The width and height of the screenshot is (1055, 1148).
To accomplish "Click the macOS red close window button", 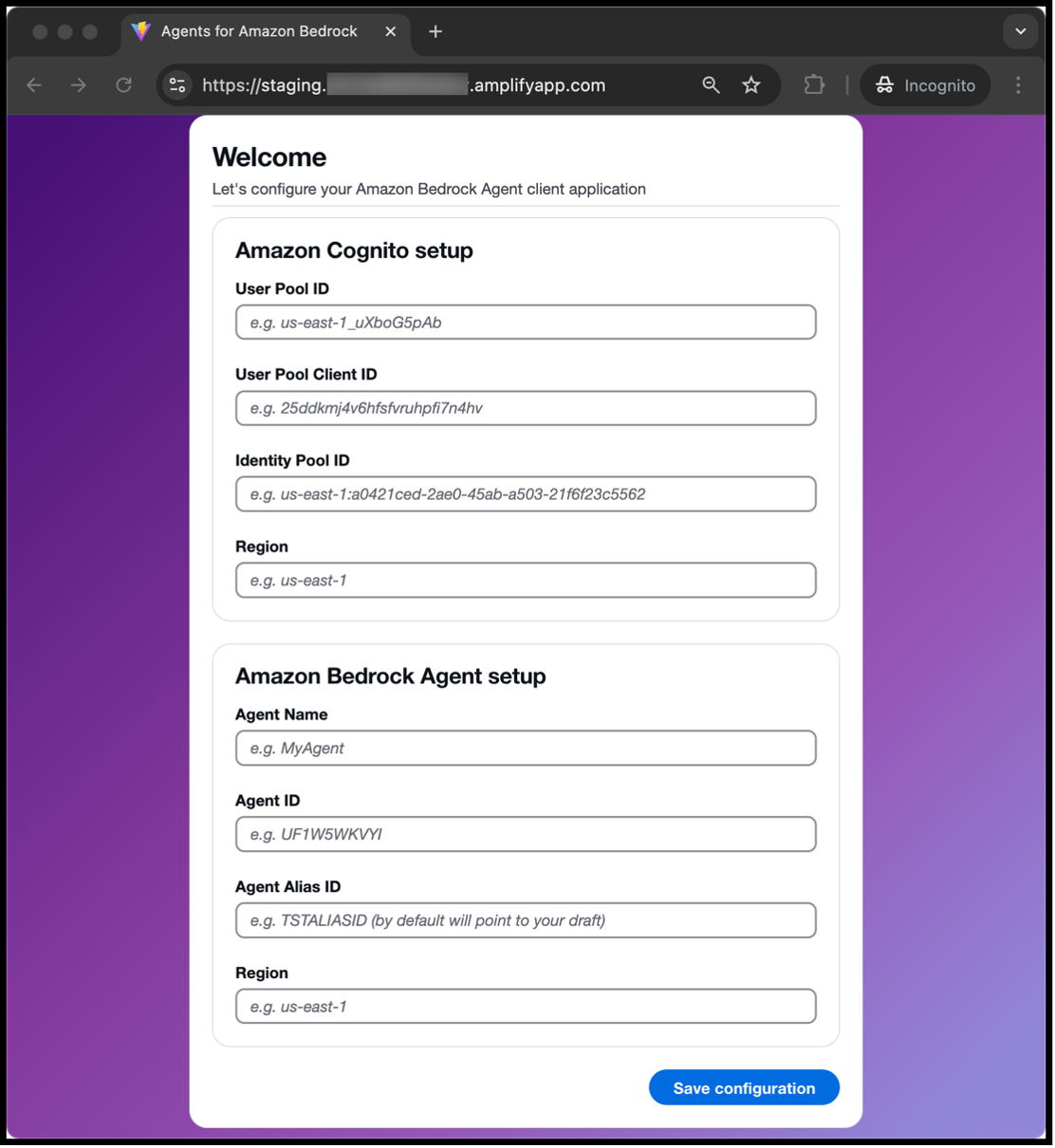I will coord(40,32).
